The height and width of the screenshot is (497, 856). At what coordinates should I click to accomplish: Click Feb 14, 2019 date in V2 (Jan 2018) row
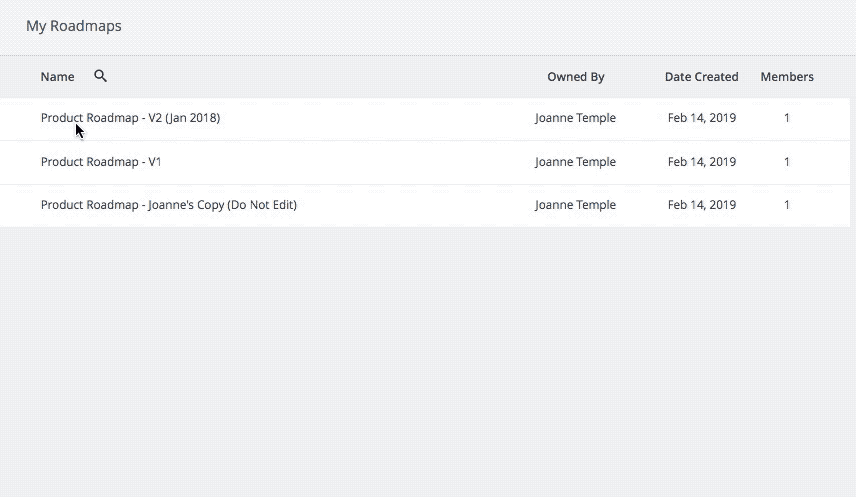701,118
